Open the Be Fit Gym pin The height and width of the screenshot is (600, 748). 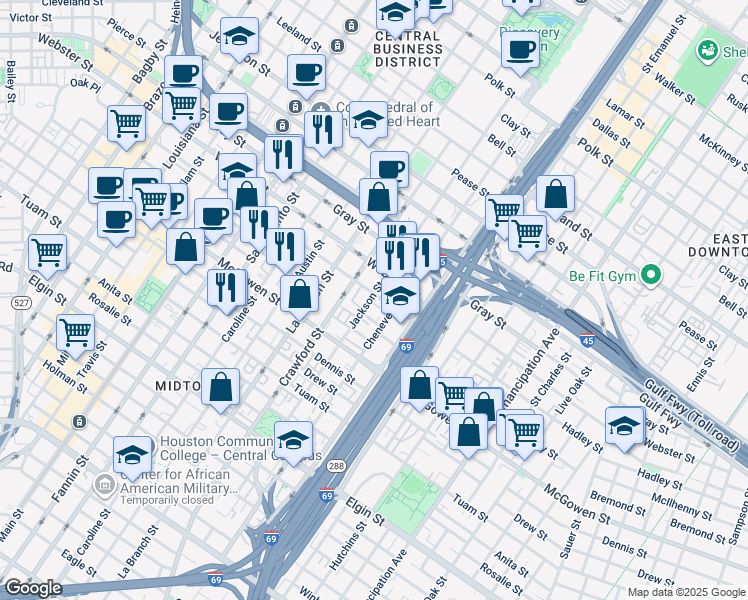(x=651, y=275)
